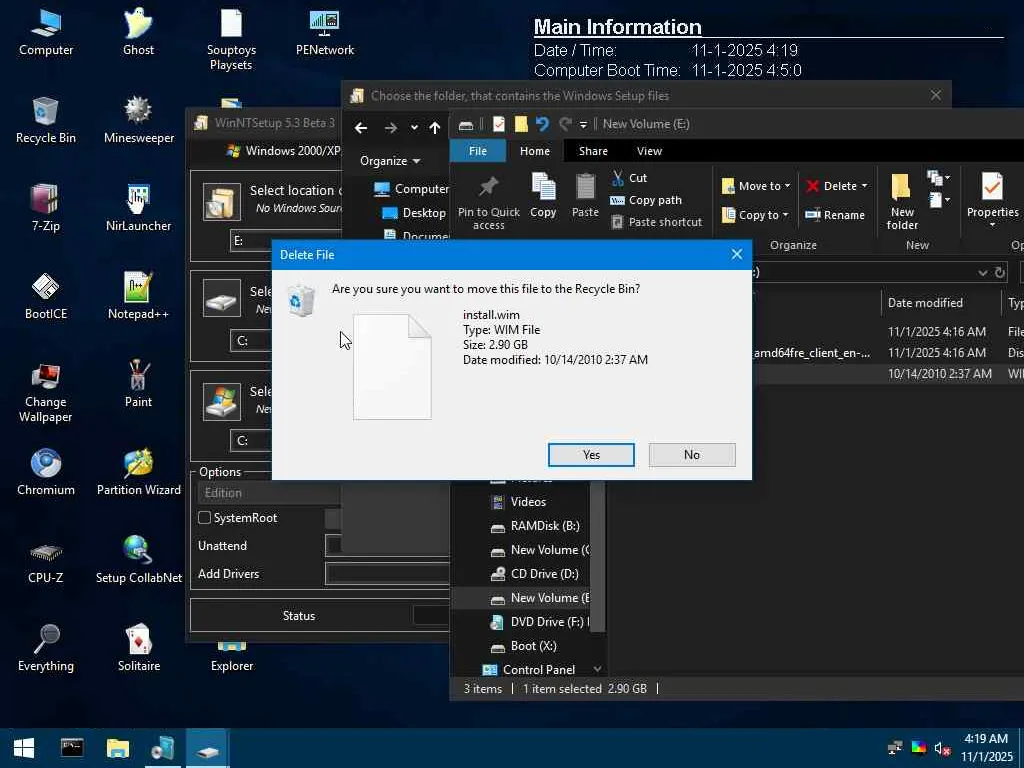Open the File ribbon tab
This screenshot has width=1024, height=768.
tap(477, 151)
